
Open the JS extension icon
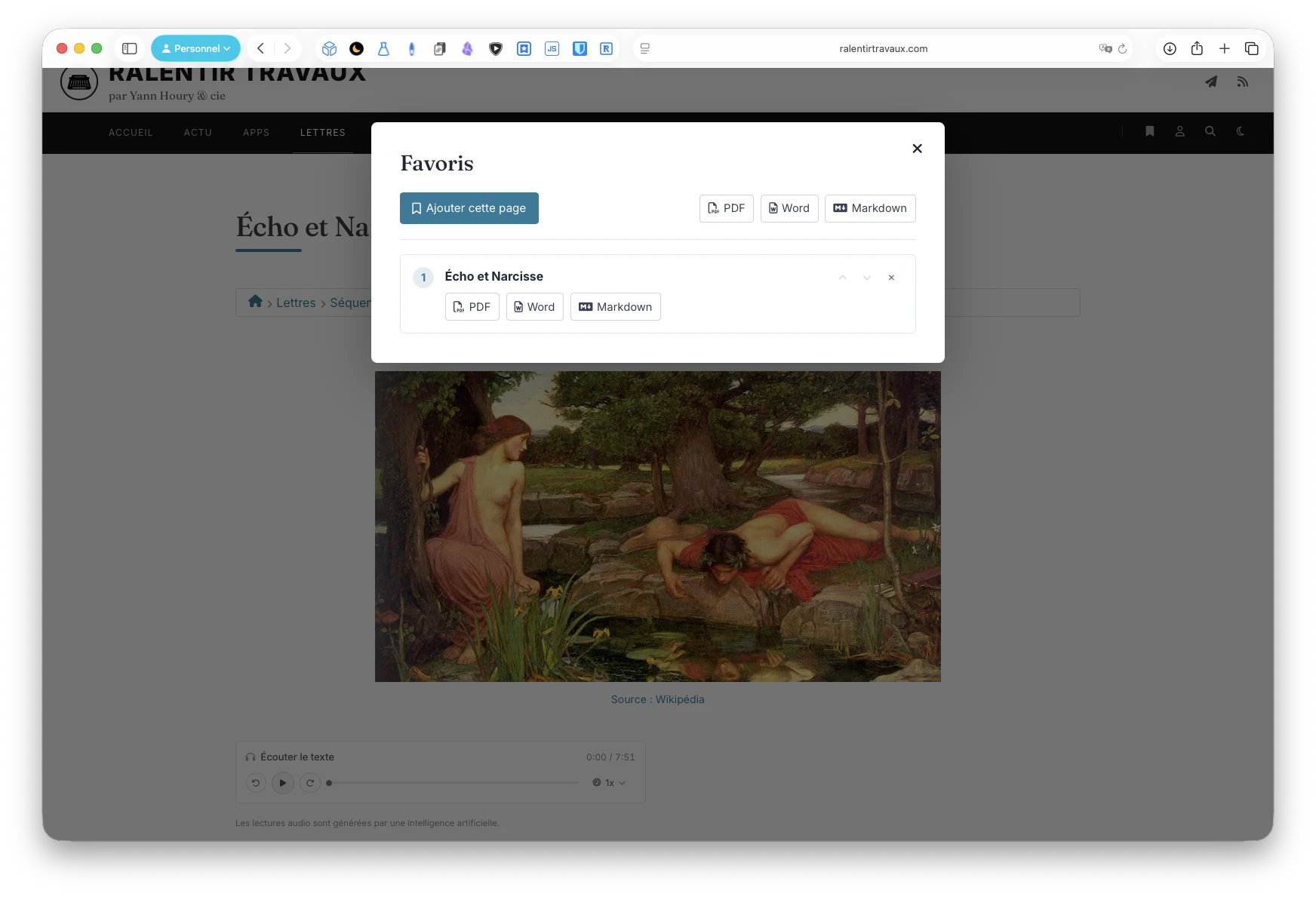coord(552,48)
